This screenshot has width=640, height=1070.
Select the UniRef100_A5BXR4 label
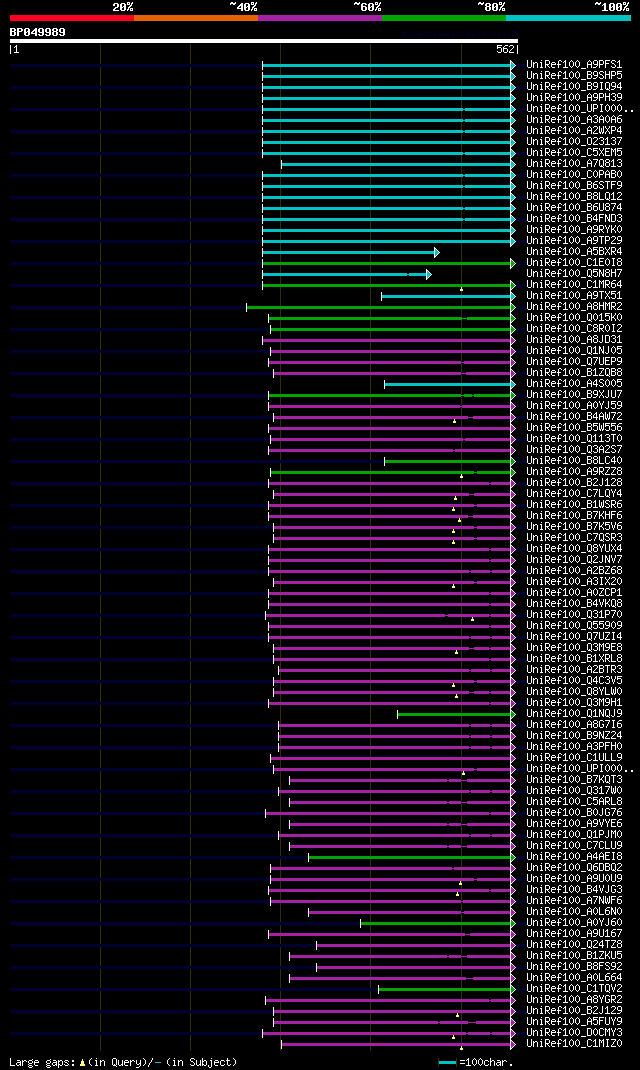(574, 252)
